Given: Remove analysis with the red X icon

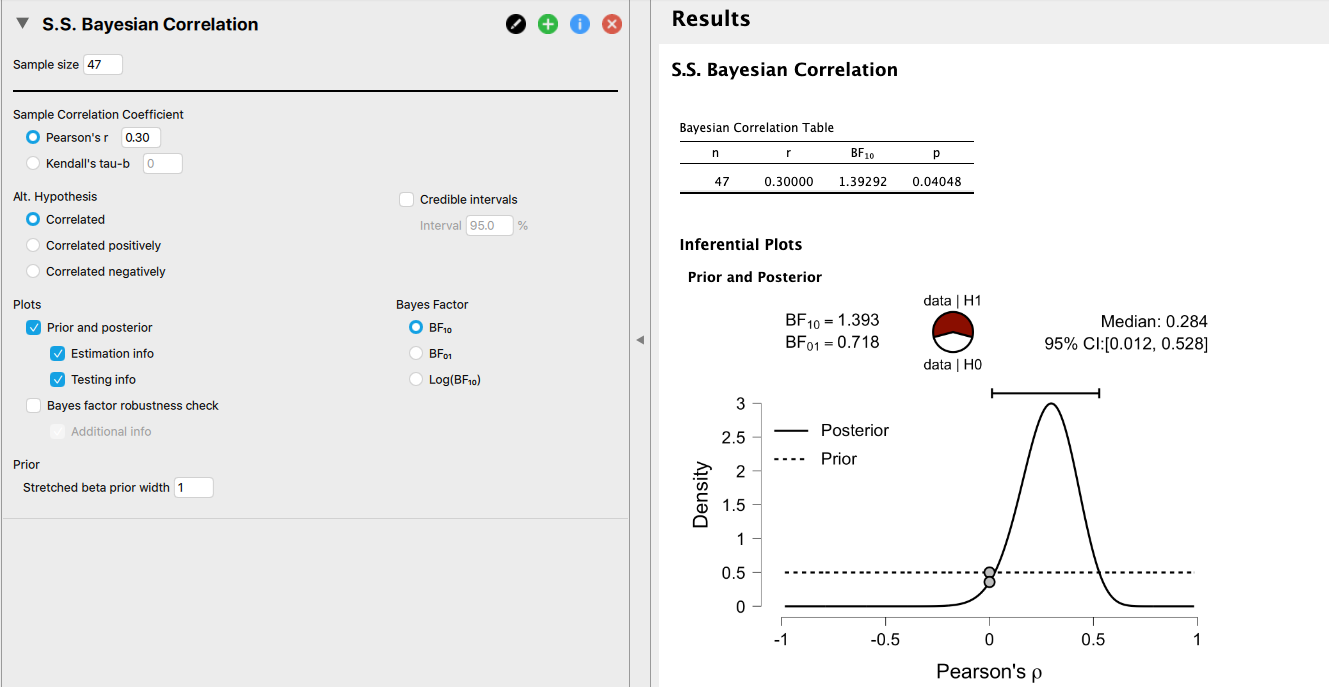Looking at the screenshot, I should 612,24.
